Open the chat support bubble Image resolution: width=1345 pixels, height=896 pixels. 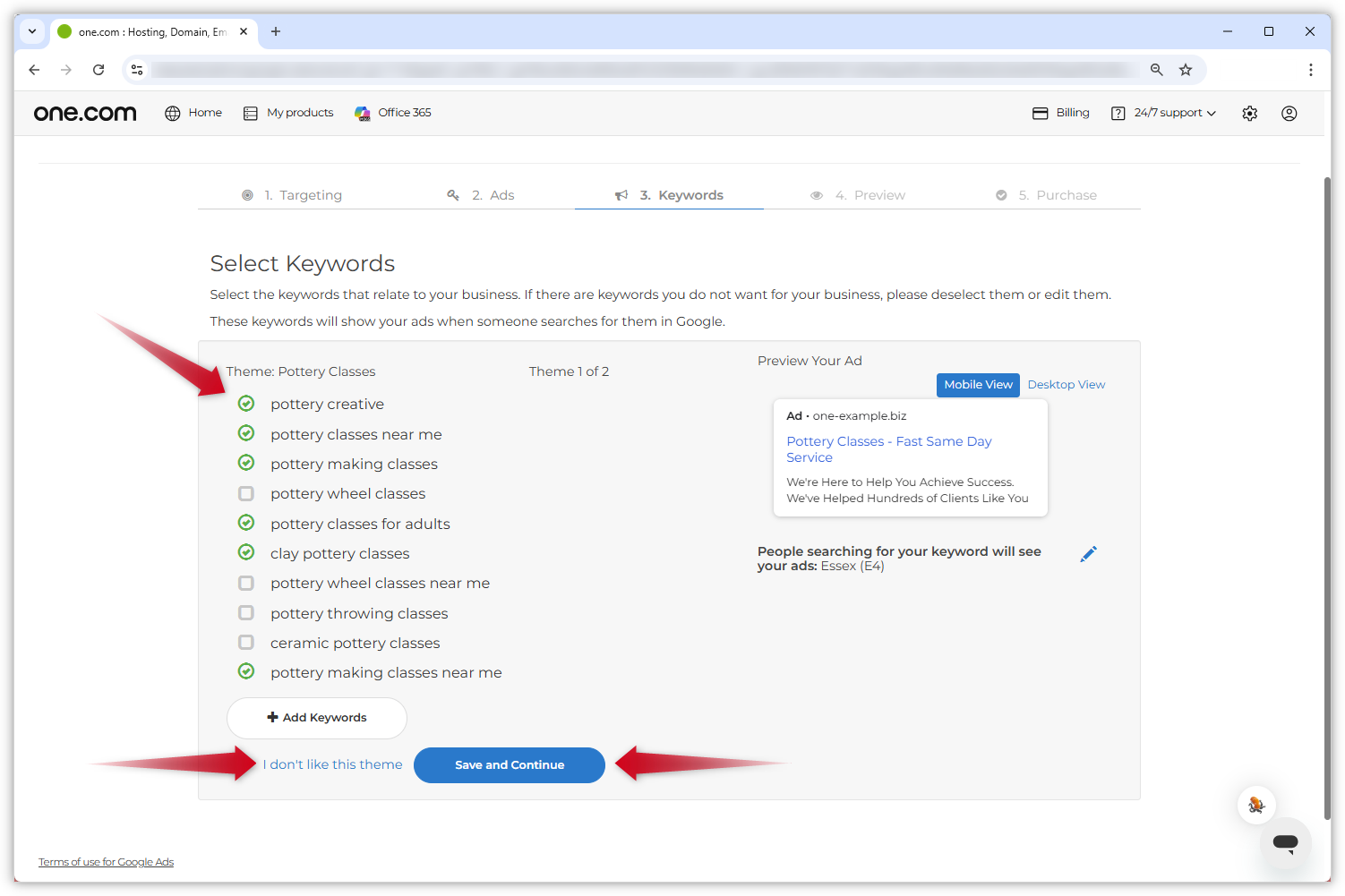[1286, 842]
